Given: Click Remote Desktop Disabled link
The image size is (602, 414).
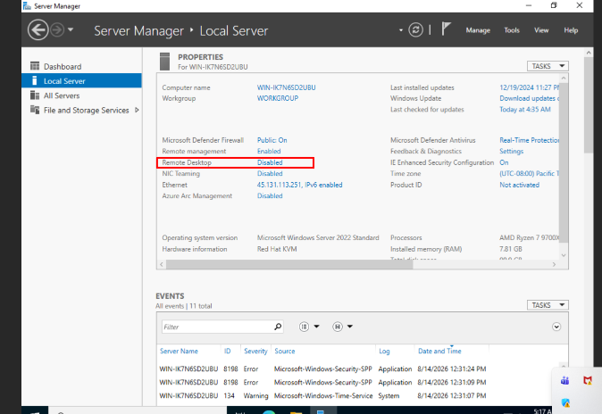Looking at the screenshot, I should [270, 162].
